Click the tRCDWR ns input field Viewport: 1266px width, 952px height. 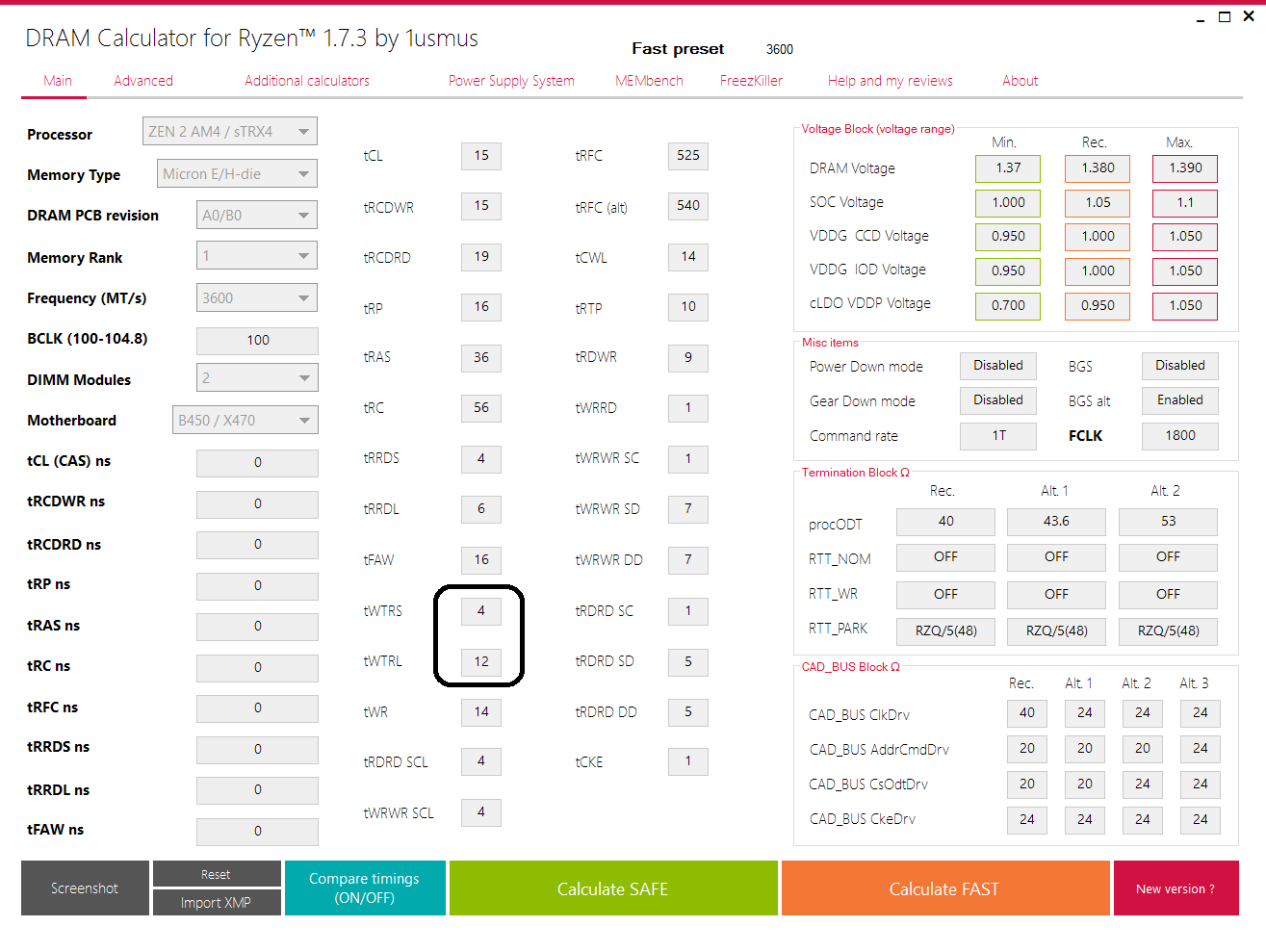[257, 504]
